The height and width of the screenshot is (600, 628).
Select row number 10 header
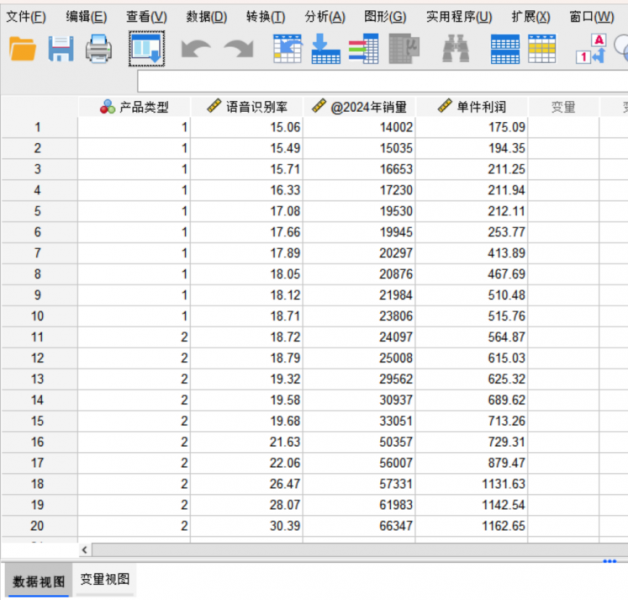pyautogui.click(x=38, y=317)
